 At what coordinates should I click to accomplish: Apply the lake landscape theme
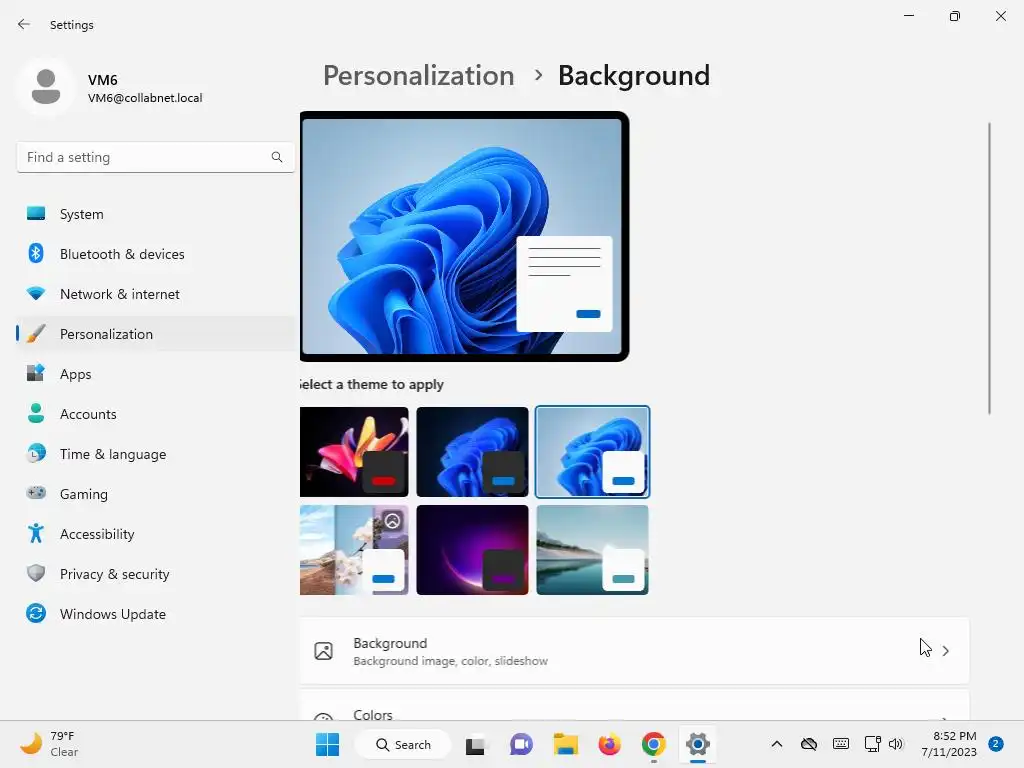pos(592,550)
